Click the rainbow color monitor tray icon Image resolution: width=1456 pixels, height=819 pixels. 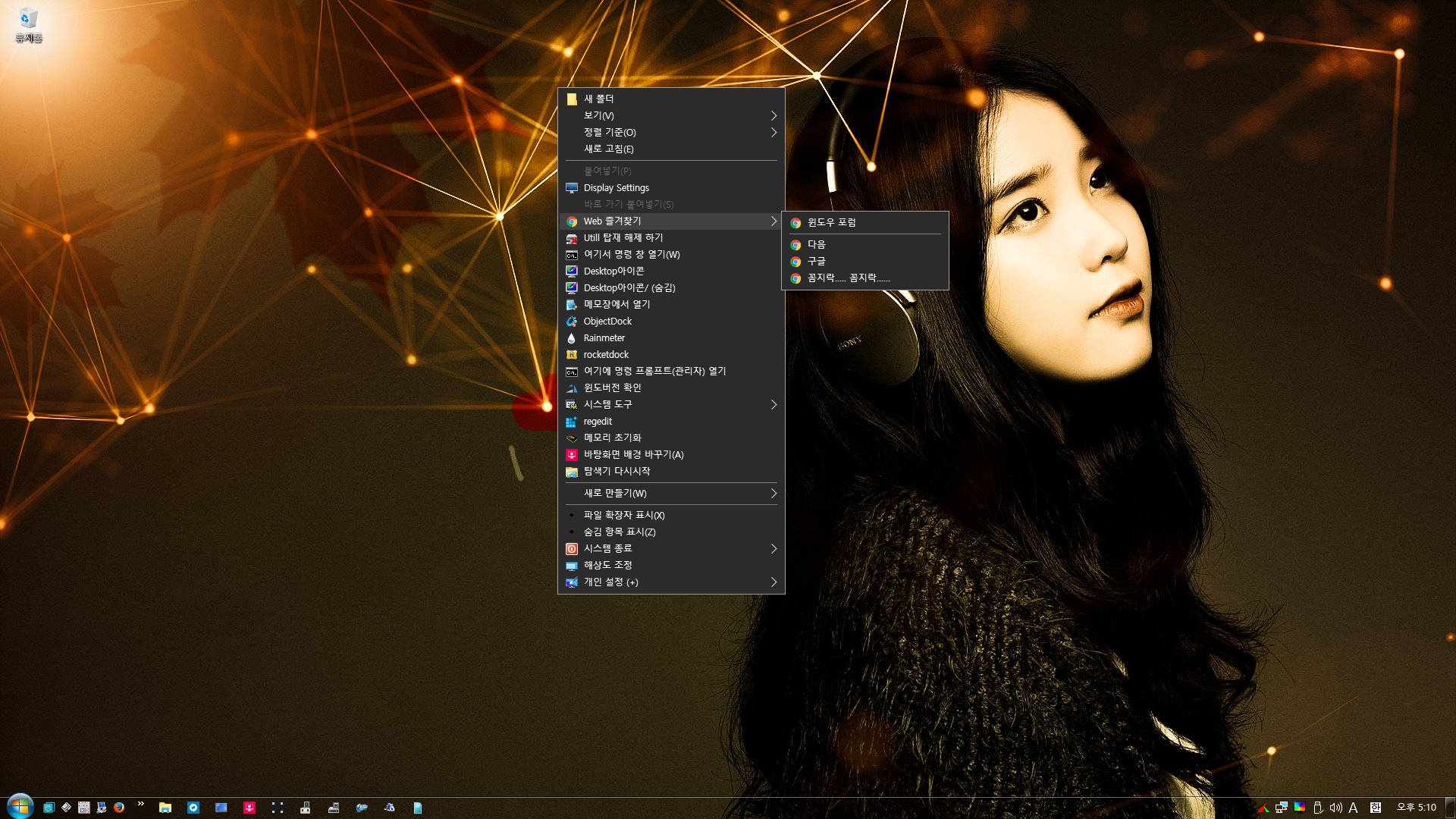1300,808
